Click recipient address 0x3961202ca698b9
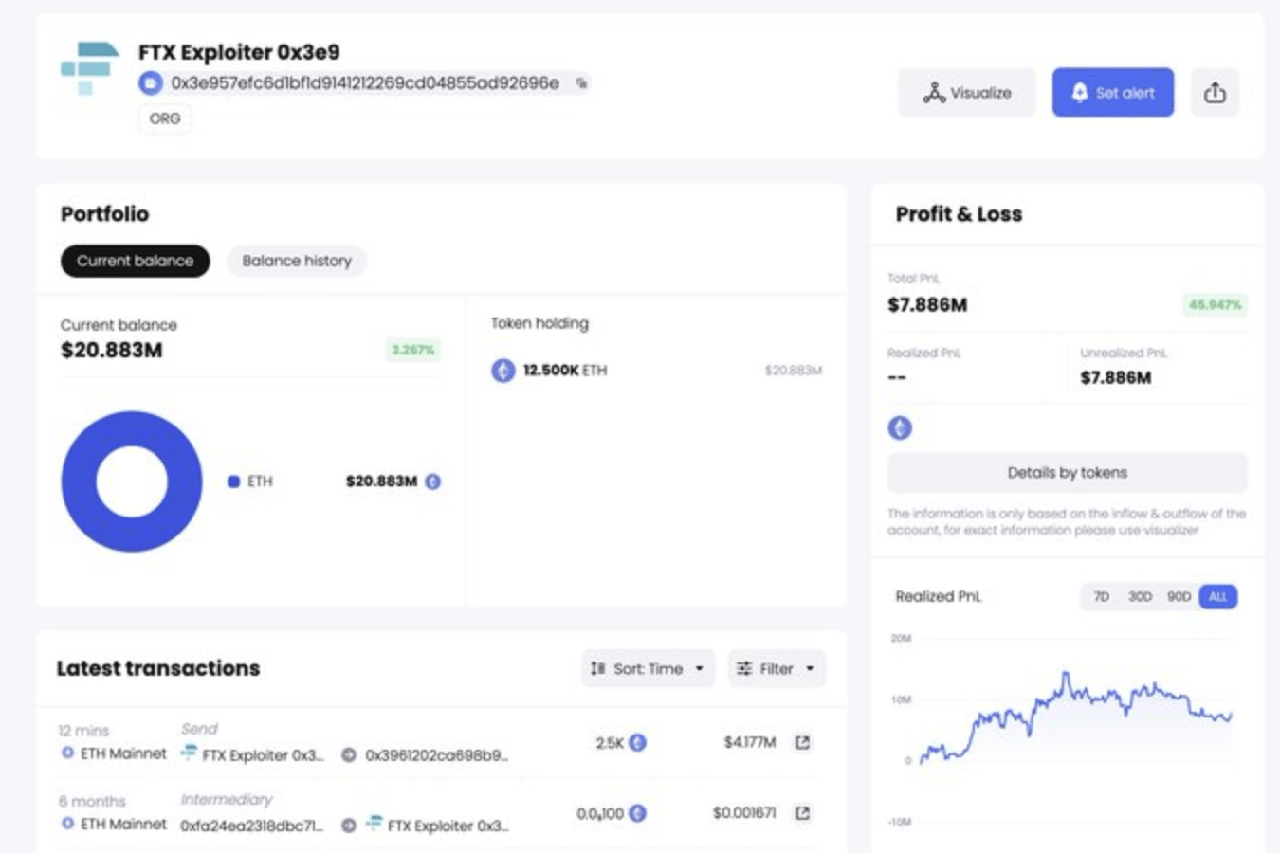 437,755
